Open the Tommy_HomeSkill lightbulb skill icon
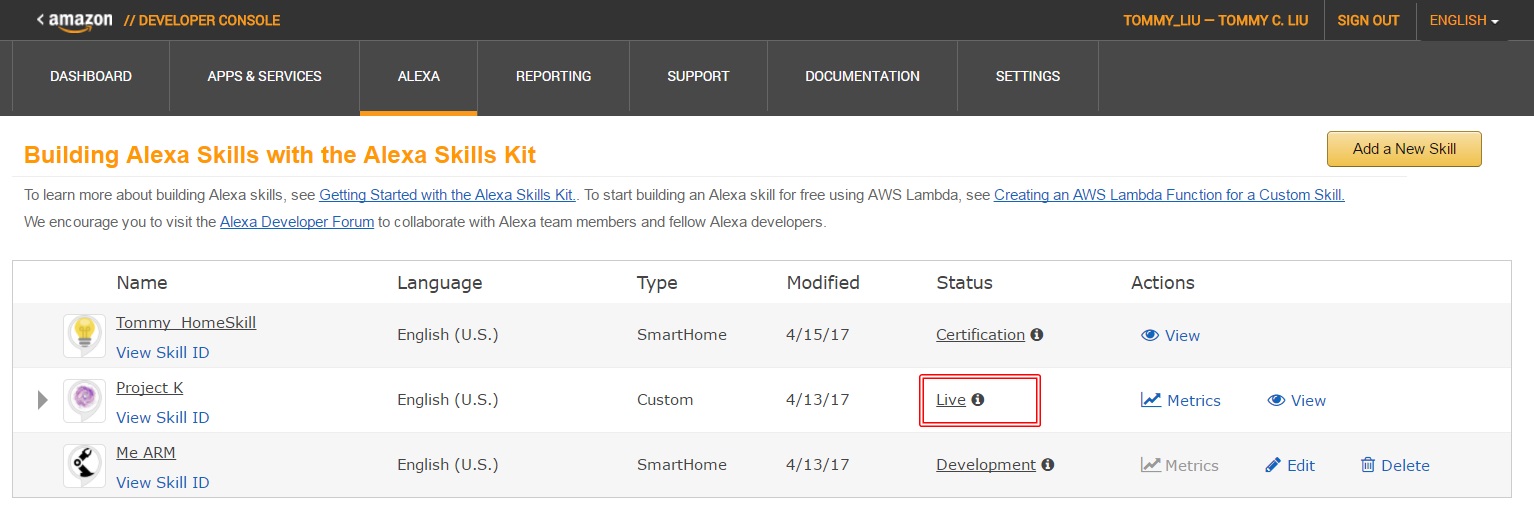The width and height of the screenshot is (1534, 508). [85, 335]
